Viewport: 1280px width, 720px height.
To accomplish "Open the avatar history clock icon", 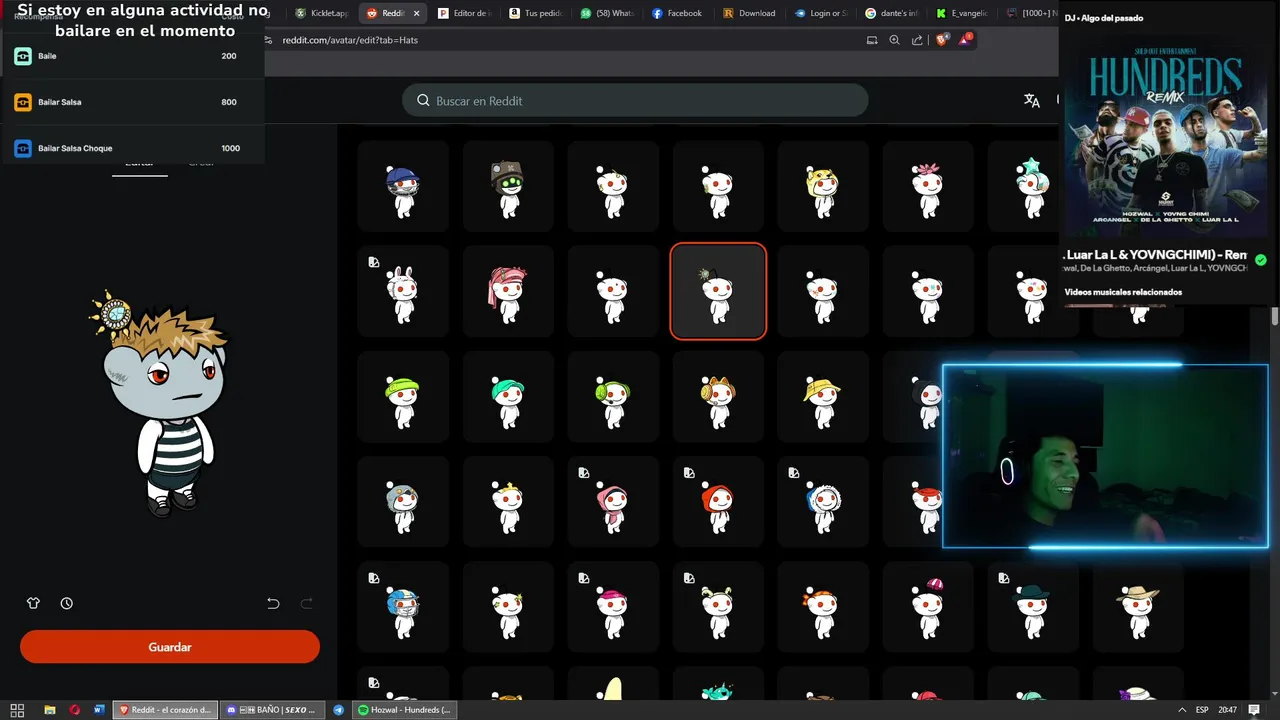I will (x=66, y=603).
